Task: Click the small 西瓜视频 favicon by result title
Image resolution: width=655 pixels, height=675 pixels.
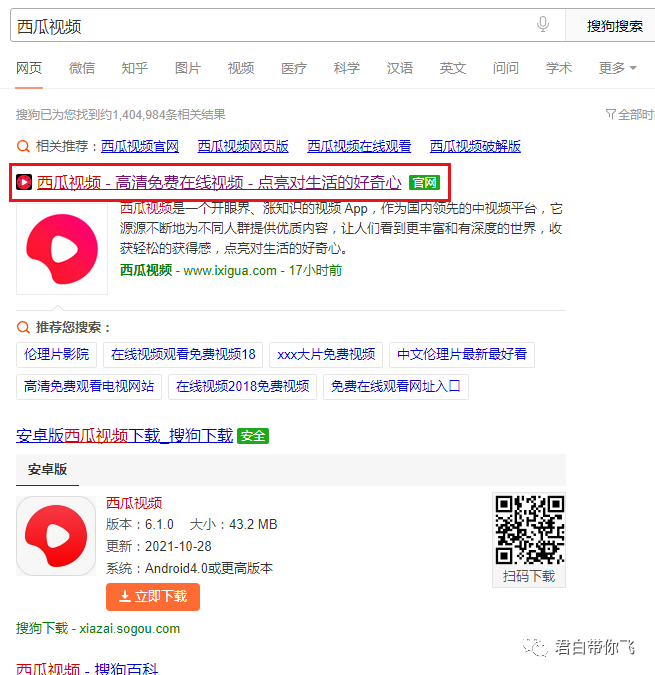Action: [x=24, y=182]
